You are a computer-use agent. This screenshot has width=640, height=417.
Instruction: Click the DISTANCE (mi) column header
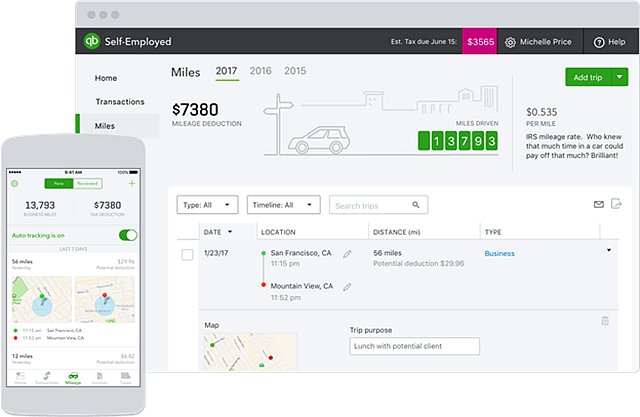[x=397, y=232]
